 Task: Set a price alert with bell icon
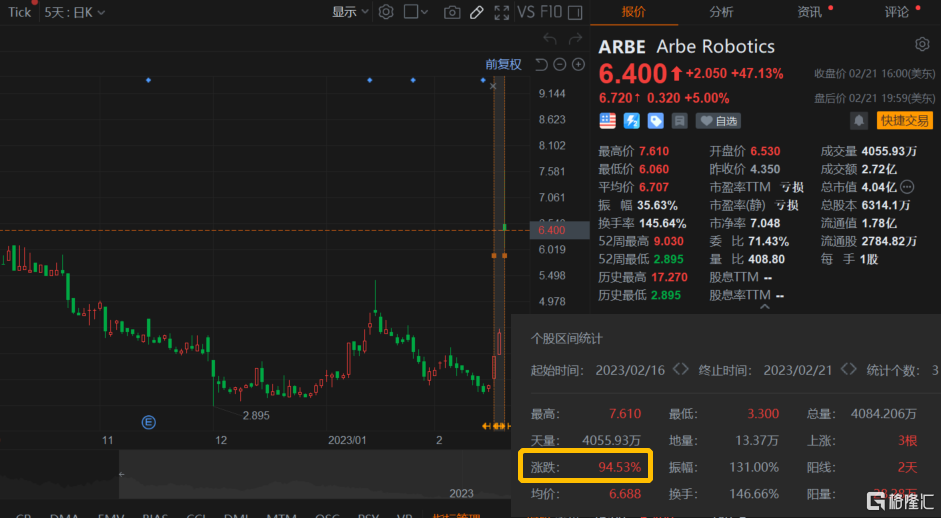[x=859, y=121]
